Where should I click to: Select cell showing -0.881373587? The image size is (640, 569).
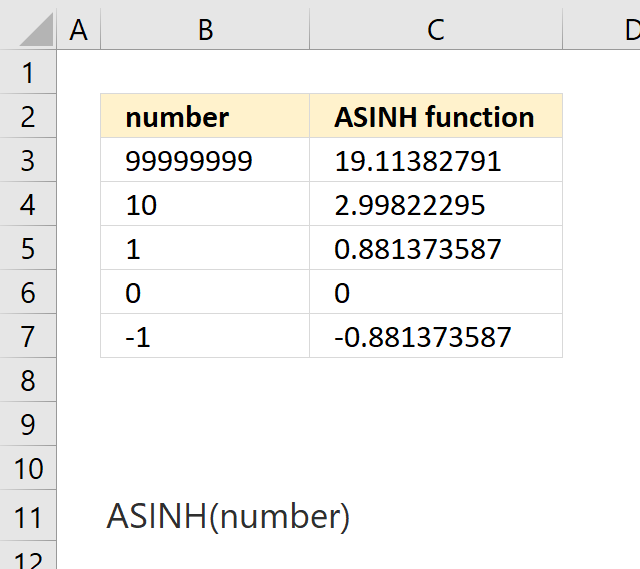coord(436,336)
